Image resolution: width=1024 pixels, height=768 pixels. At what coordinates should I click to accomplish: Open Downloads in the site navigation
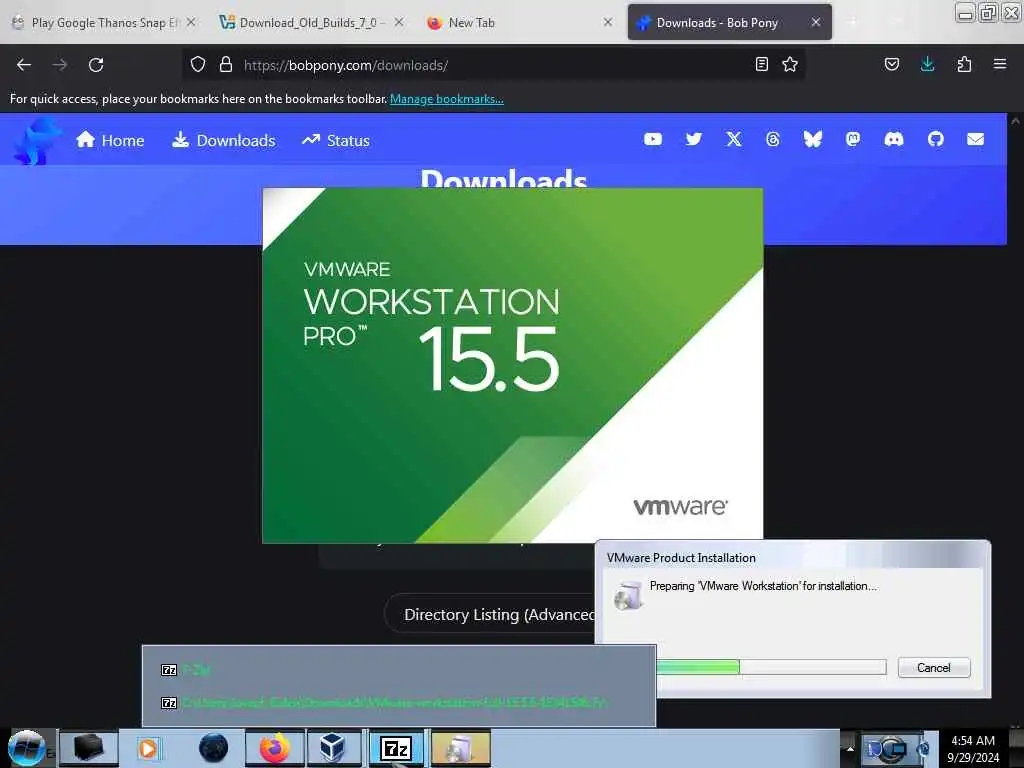223,140
